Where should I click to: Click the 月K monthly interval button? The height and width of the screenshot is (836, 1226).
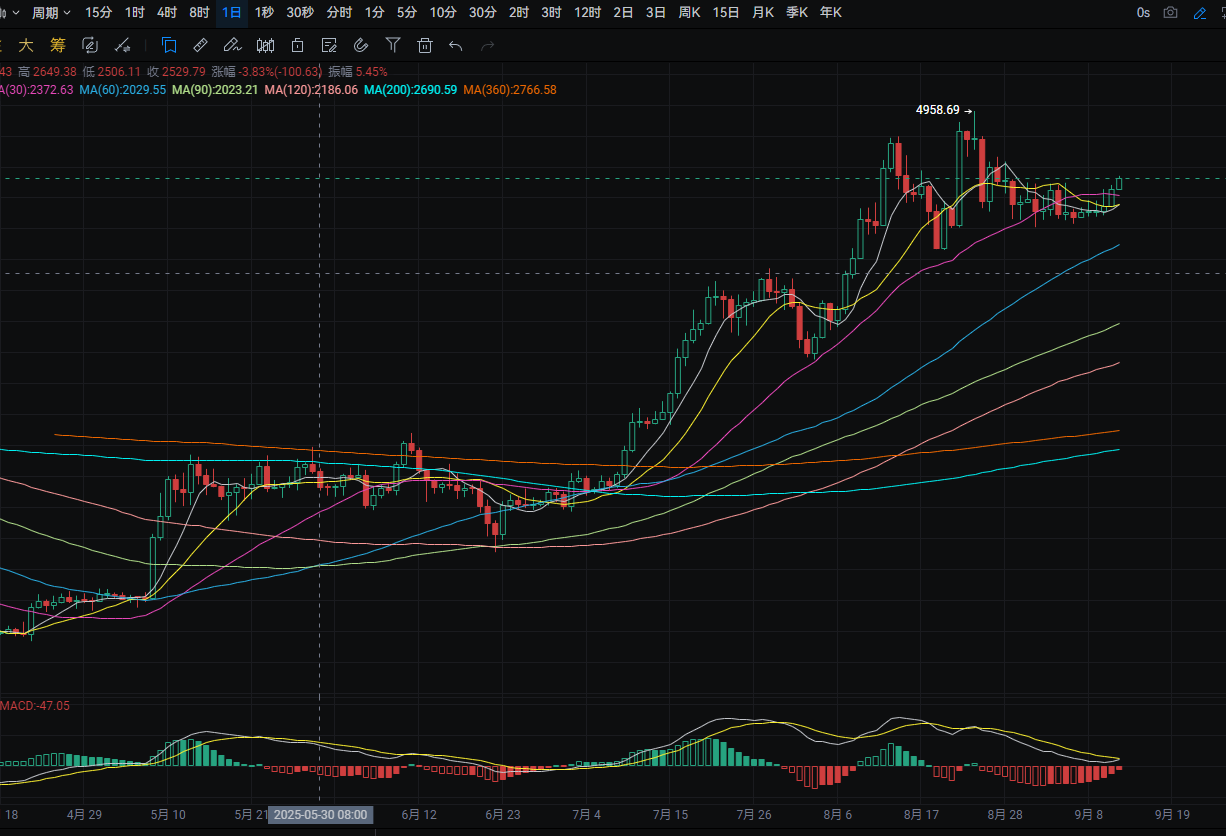click(x=762, y=13)
